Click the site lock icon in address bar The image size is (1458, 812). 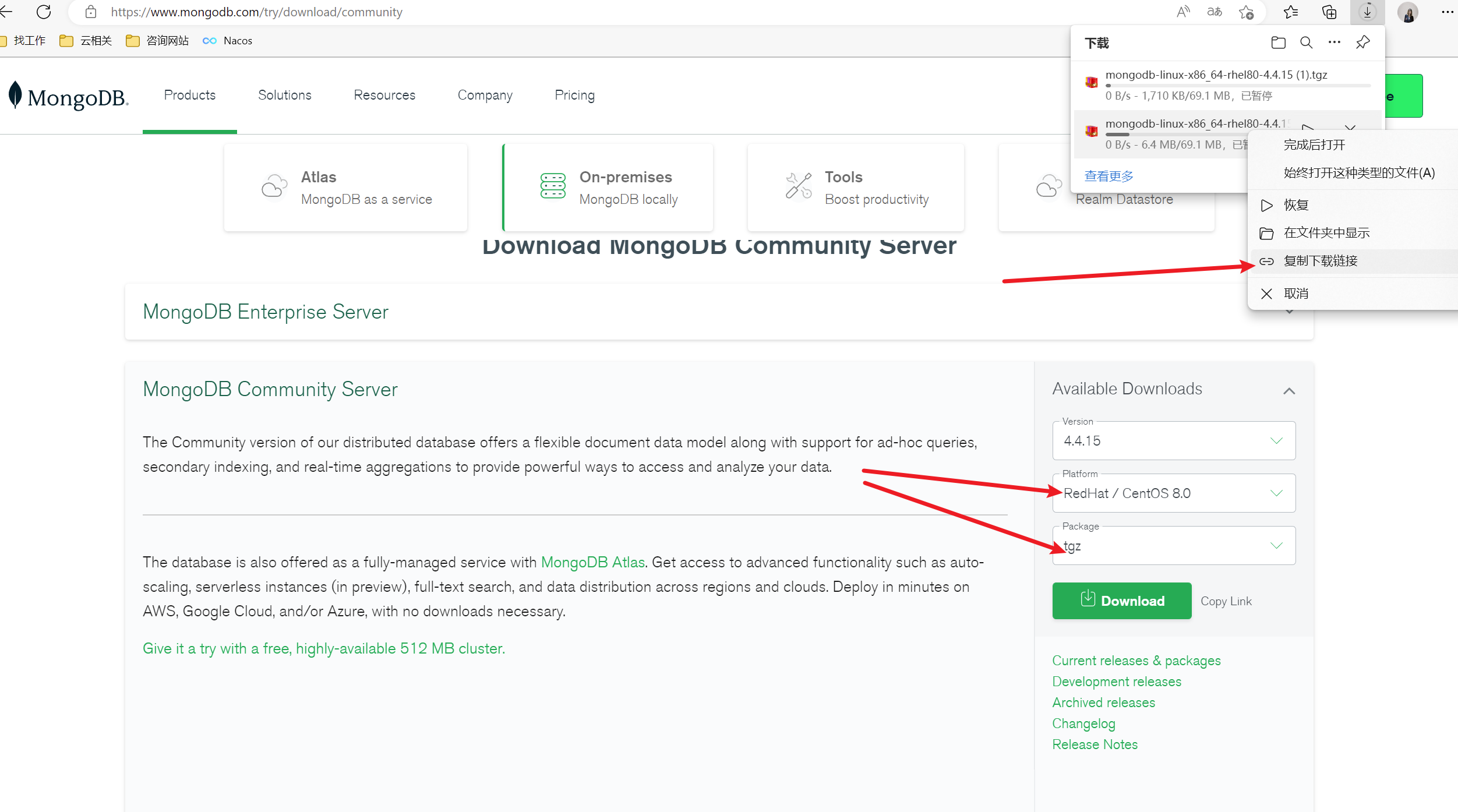(90, 12)
